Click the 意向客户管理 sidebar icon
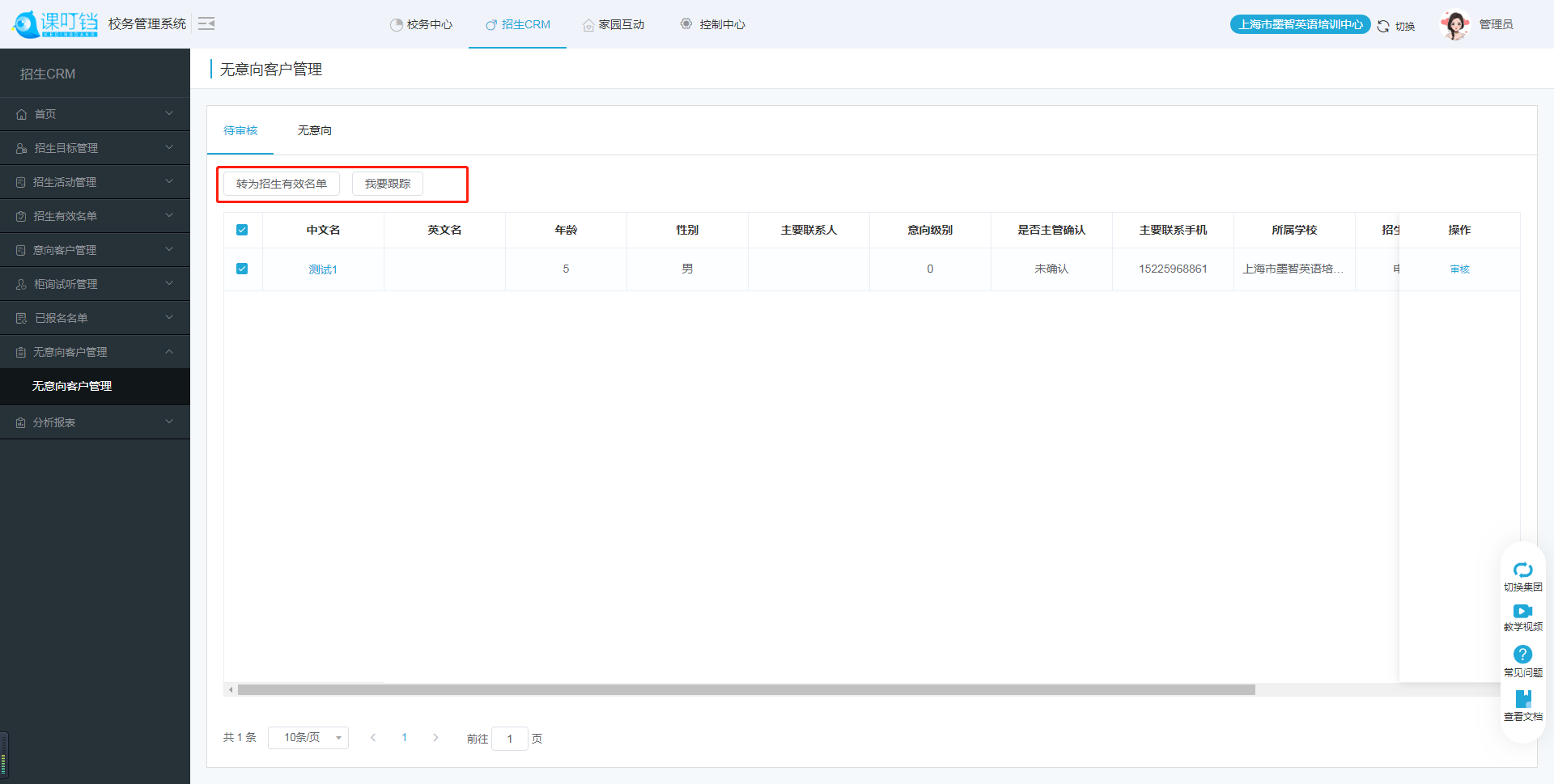The image size is (1554, 784). click(x=21, y=250)
